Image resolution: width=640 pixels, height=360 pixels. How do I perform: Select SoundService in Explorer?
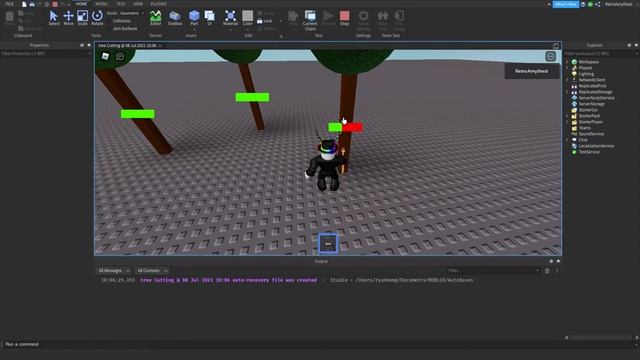tap(591, 134)
